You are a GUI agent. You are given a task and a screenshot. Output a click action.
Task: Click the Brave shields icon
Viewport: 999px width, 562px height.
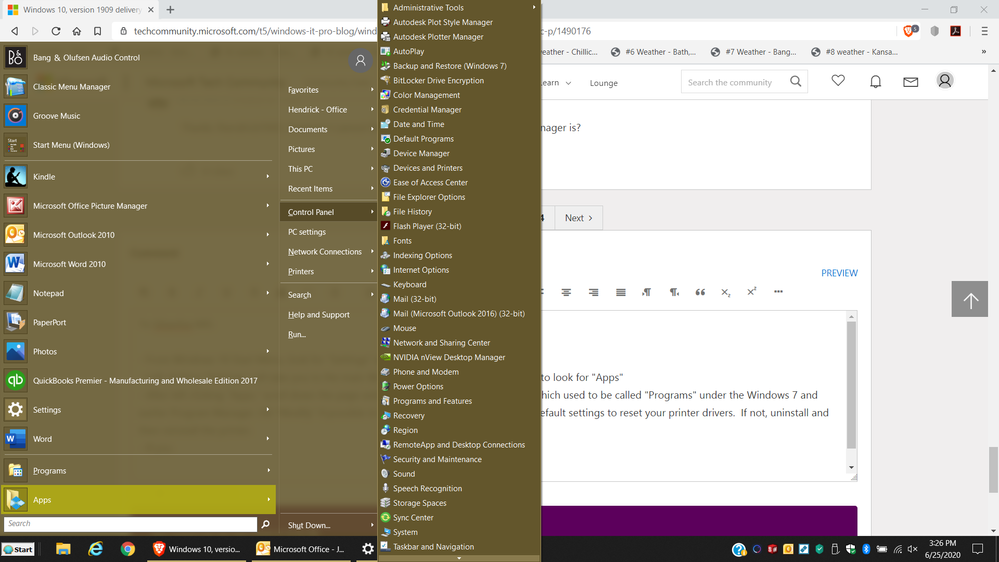(x=910, y=31)
